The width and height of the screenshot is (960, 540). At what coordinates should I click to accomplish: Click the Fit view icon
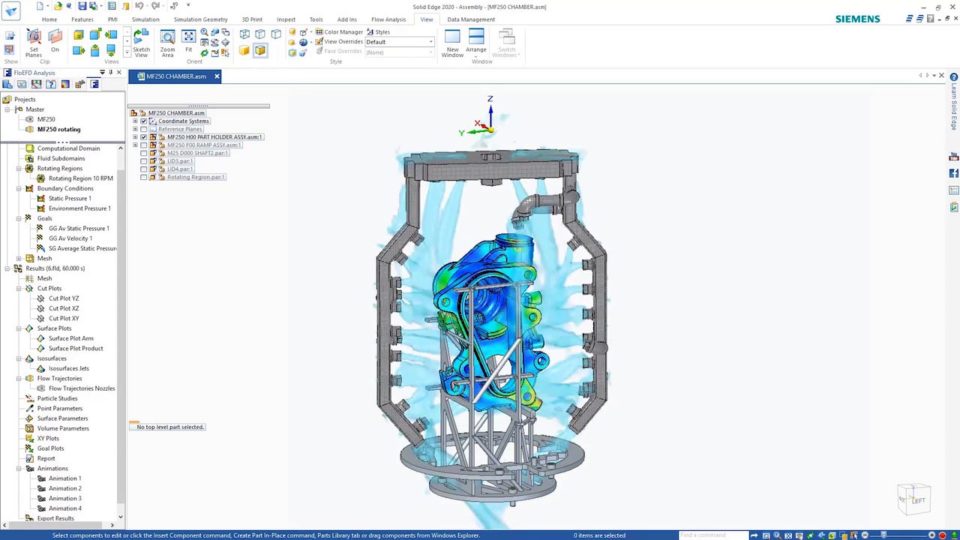point(189,41)
